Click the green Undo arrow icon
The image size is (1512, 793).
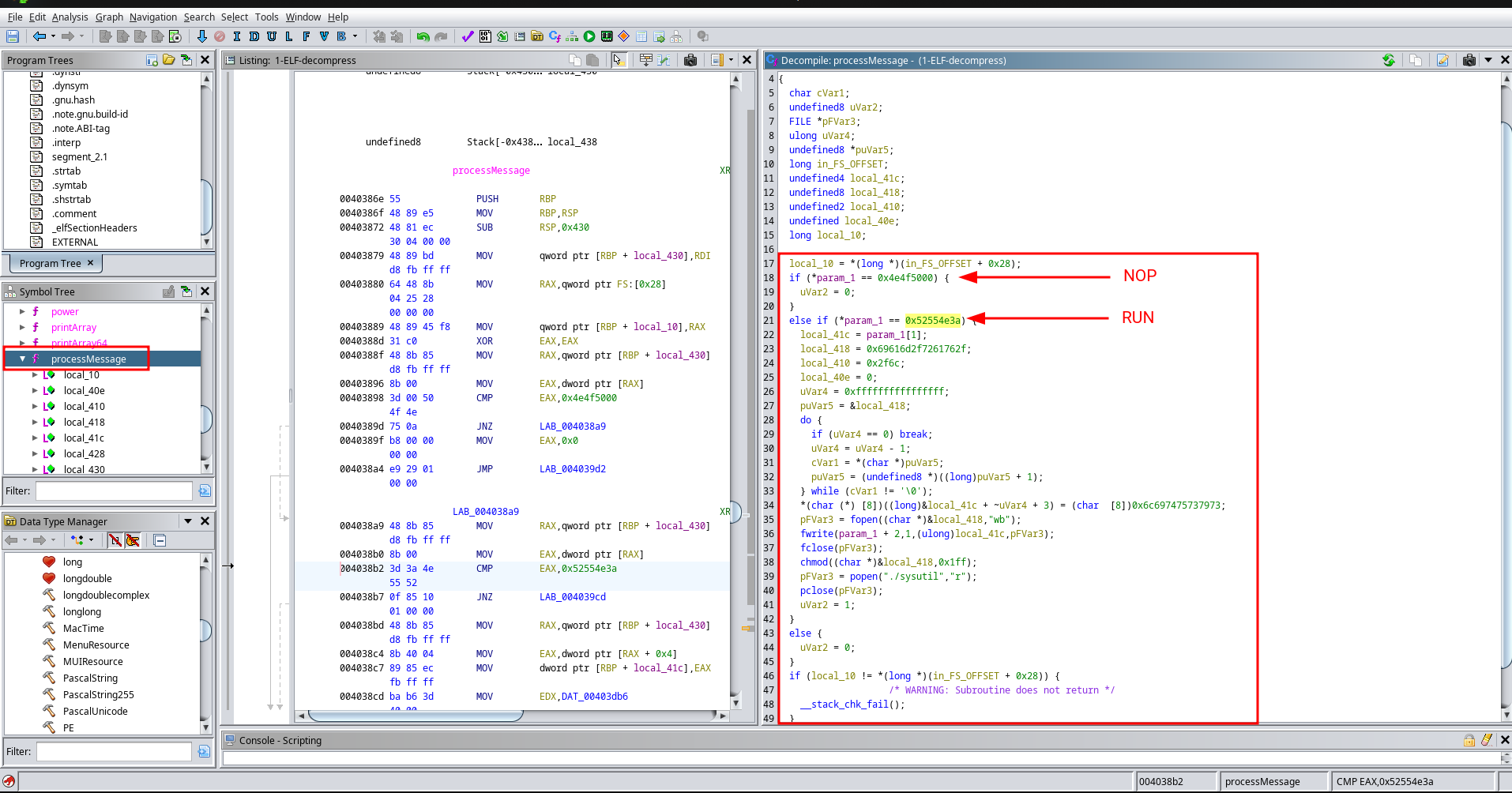(x=423, y=36)
